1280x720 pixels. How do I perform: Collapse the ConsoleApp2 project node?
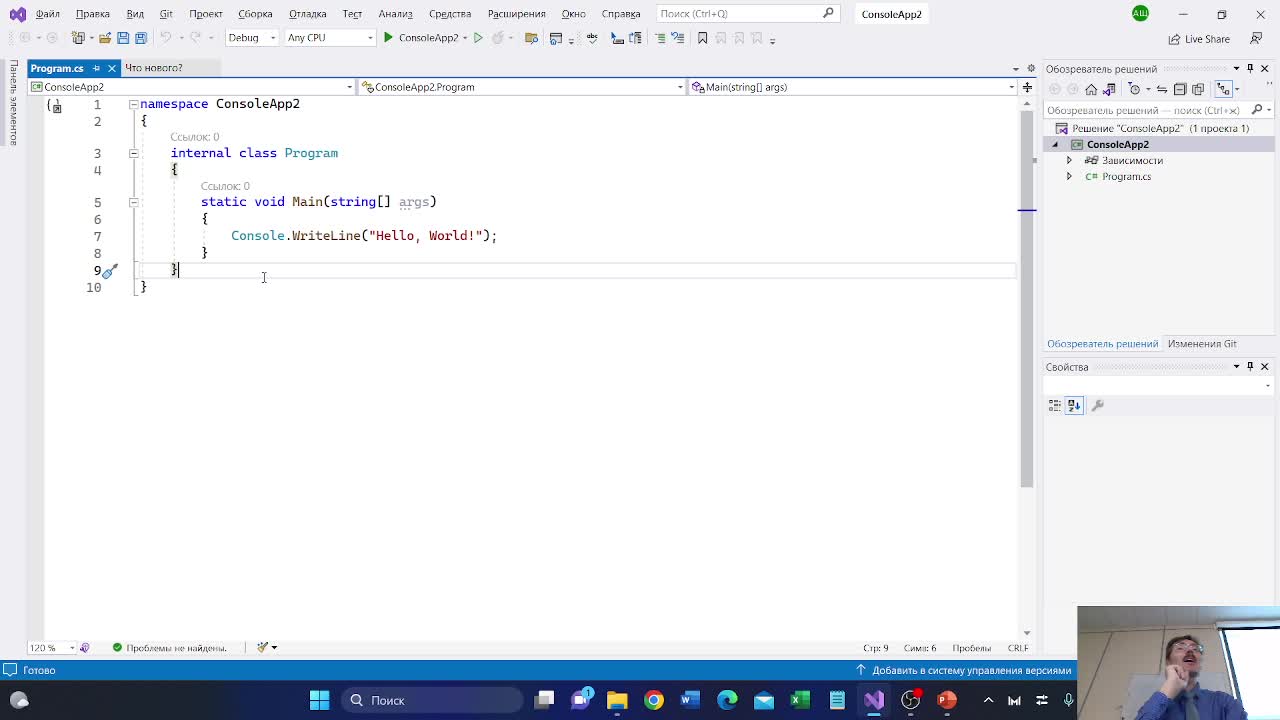1055,145
